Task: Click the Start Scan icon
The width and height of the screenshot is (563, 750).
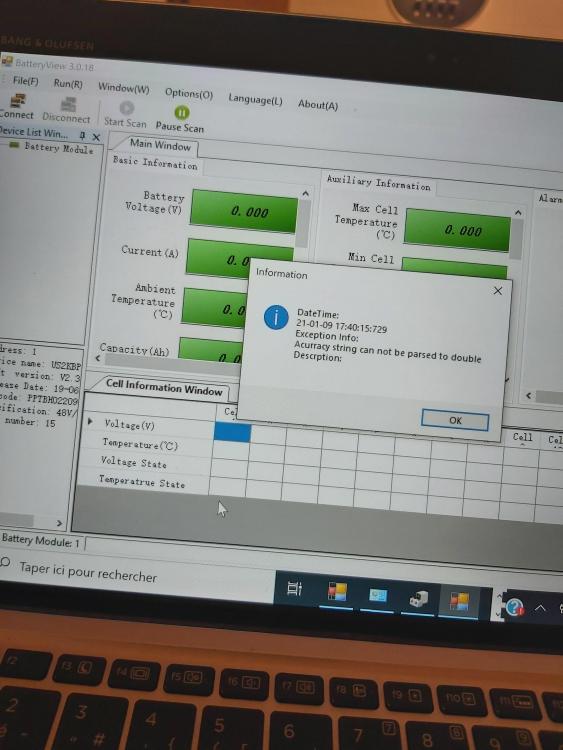Action: 127,108
